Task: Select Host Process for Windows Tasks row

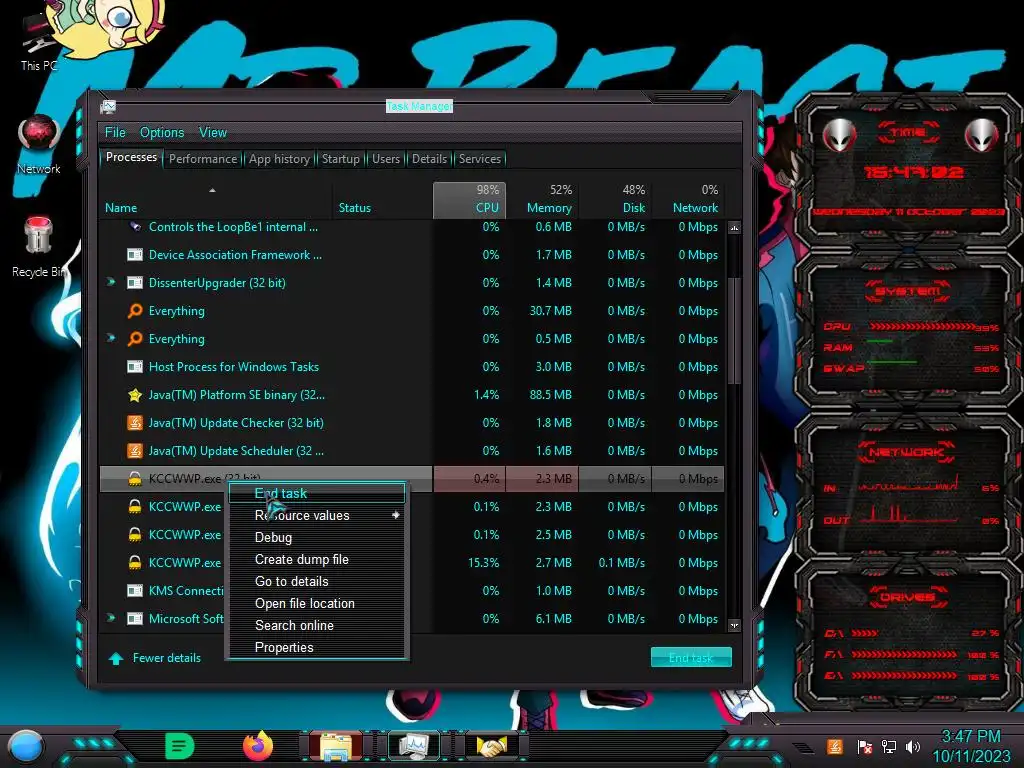Action: coord(412,366)
